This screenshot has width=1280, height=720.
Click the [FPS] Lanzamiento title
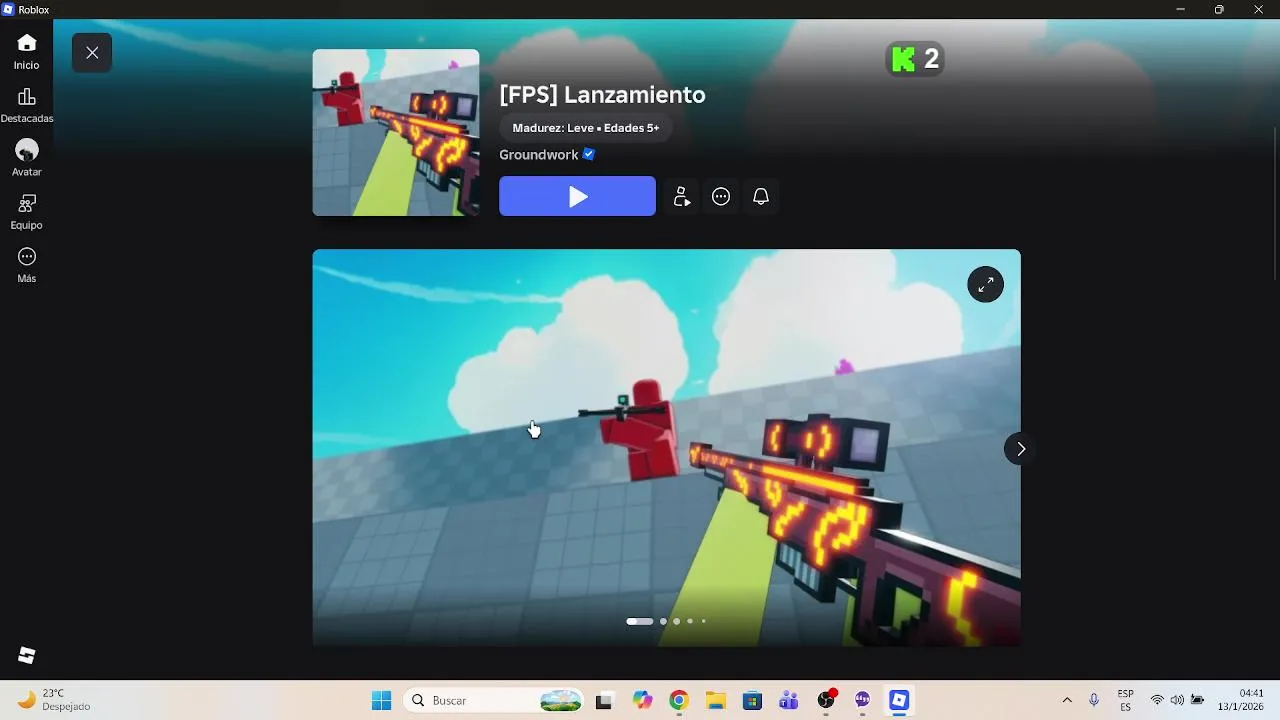[x=602, y=95]
